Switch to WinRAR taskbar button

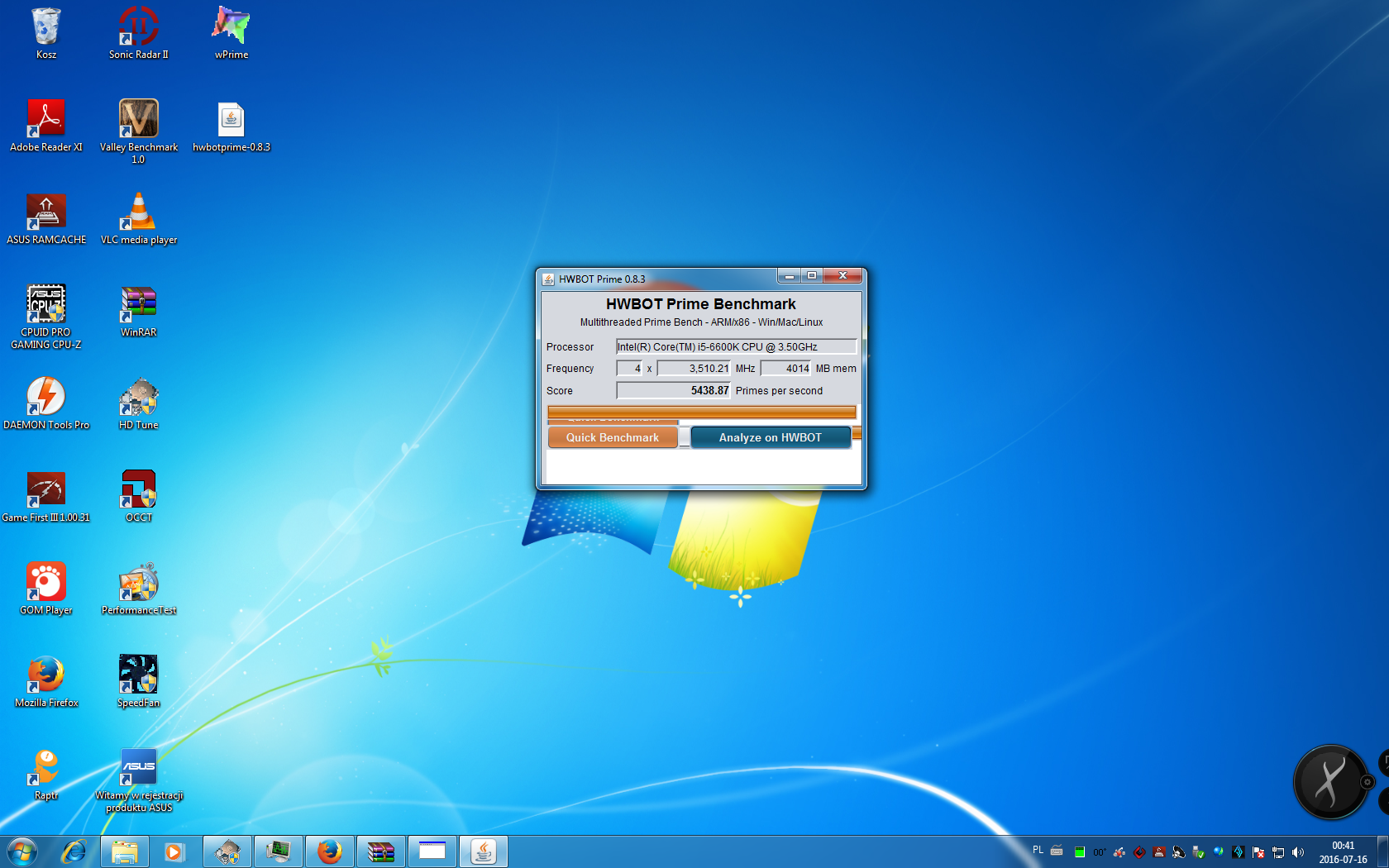[x=381, y=851]
